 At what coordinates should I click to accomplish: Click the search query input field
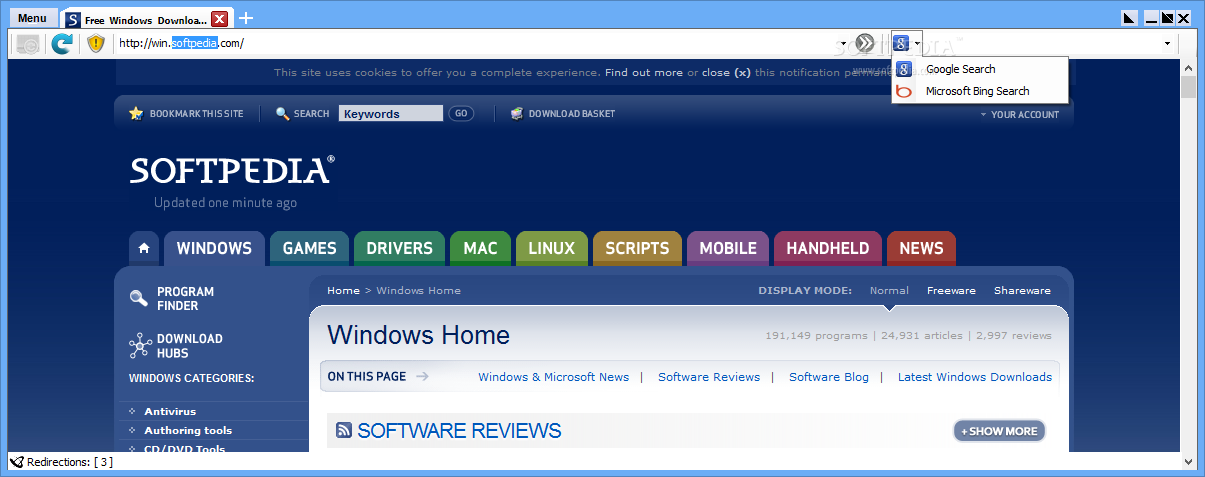[1040, 44]
